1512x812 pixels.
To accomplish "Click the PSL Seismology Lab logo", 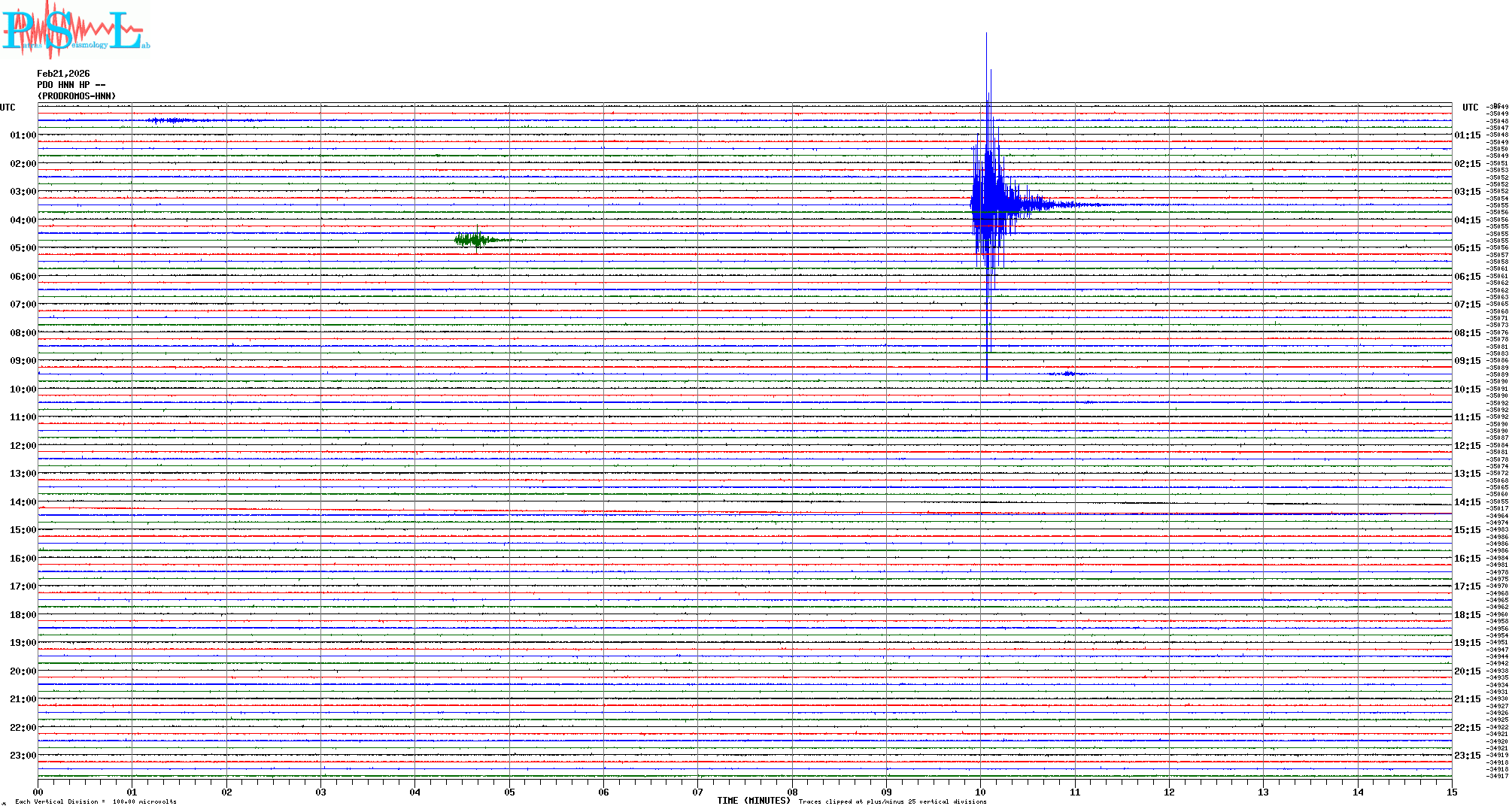I will [x=75, y=30].
